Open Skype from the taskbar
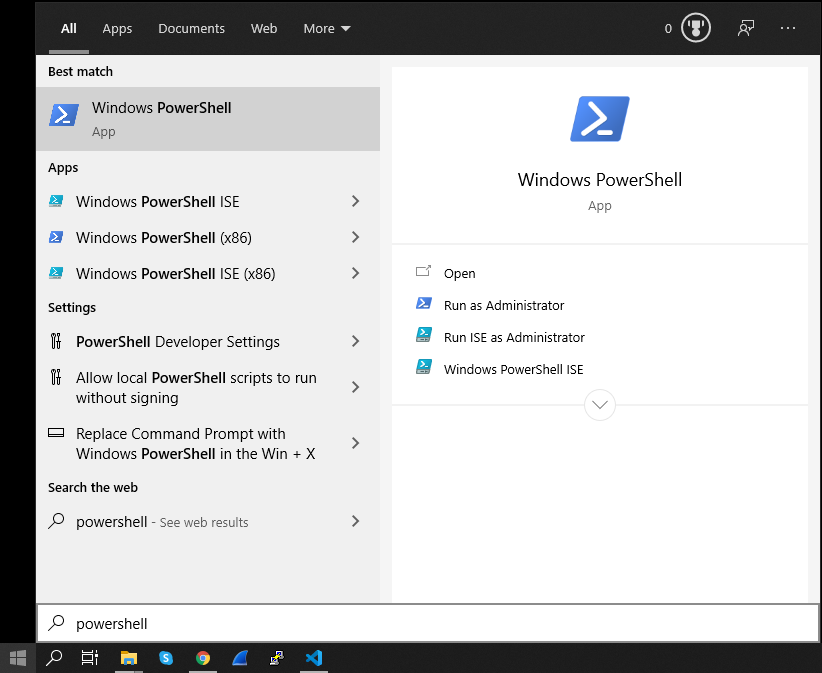822x673 pixels. [x=166, y=658]
